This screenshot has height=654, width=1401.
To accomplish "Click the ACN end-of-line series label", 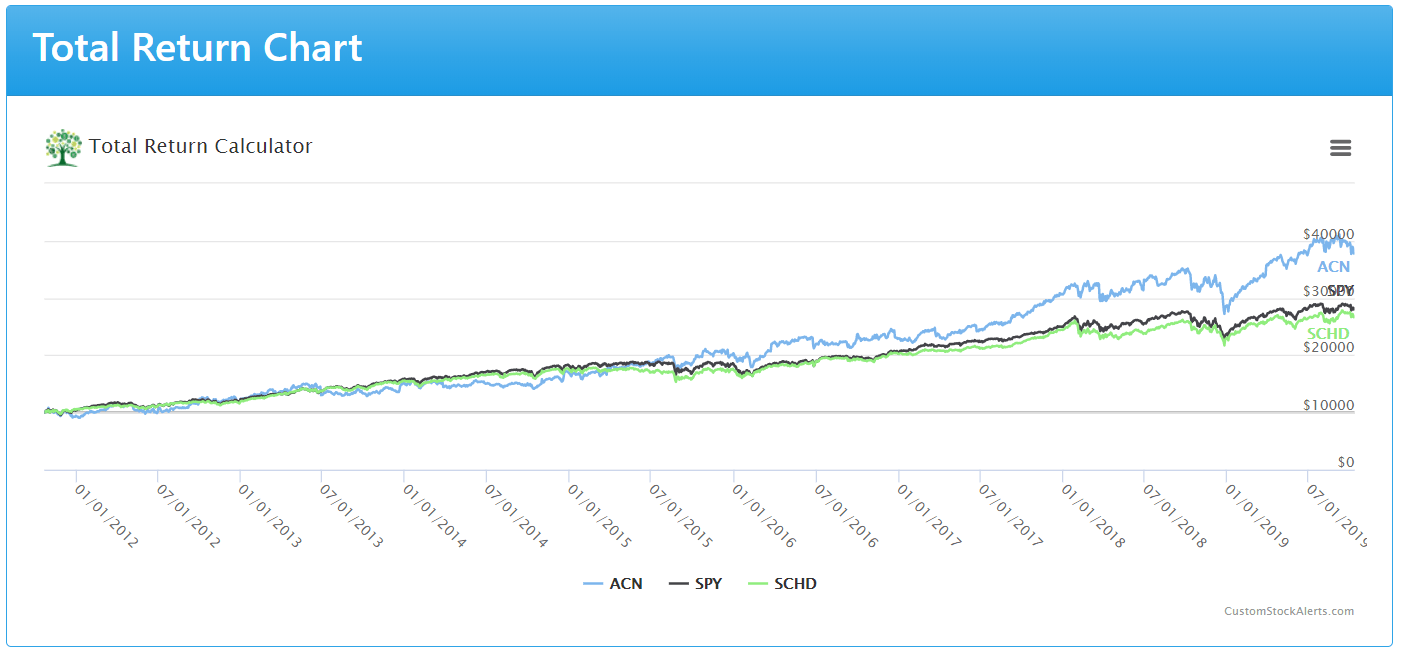I will [1333, 267].
